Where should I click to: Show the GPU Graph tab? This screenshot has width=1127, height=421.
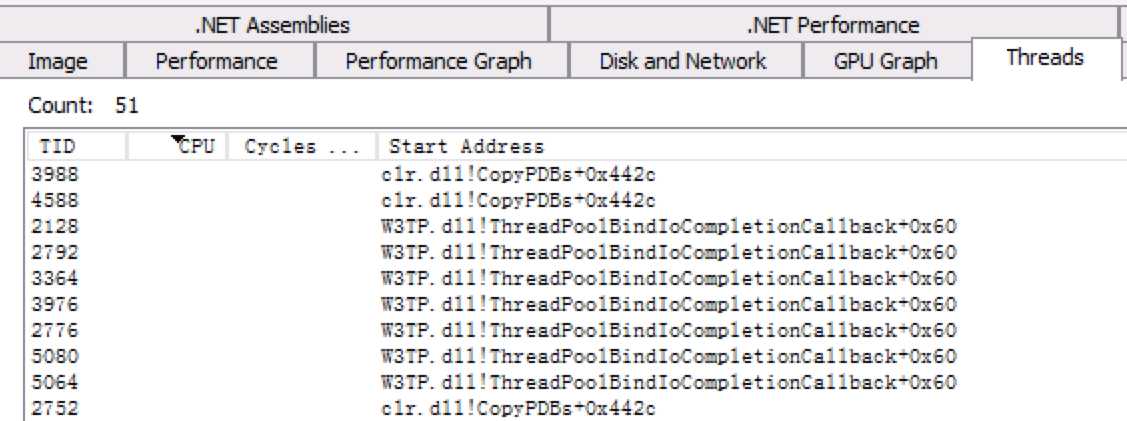click(x=885, y=61)
